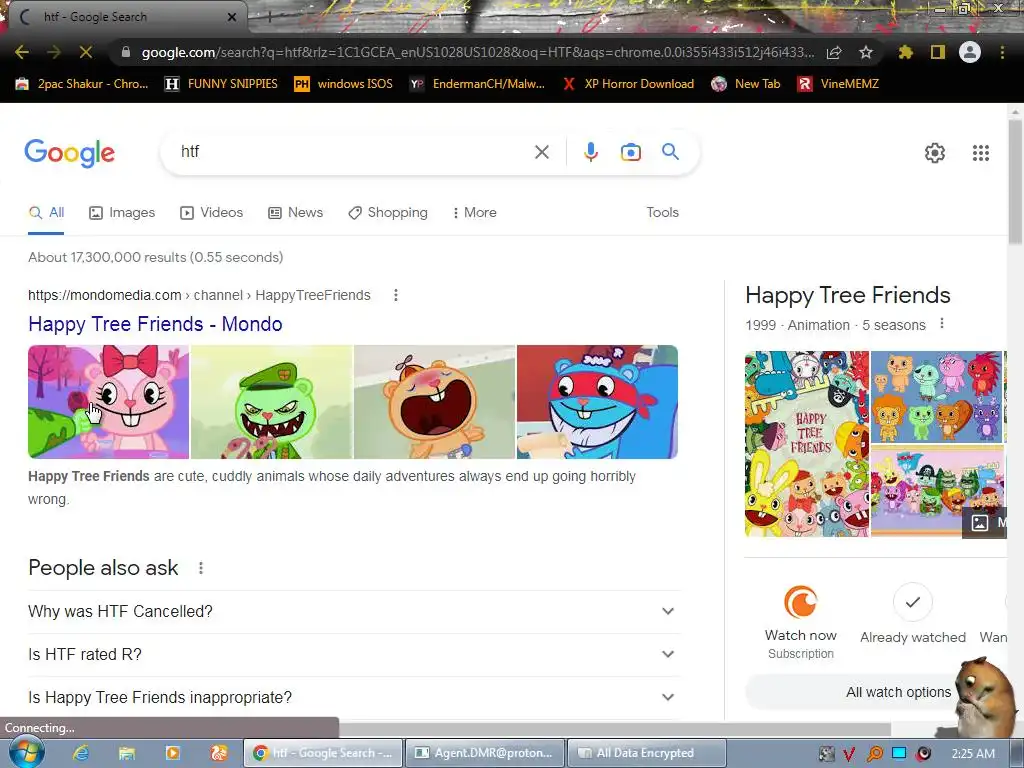Switch to the Videos tab

coord(212,212)
